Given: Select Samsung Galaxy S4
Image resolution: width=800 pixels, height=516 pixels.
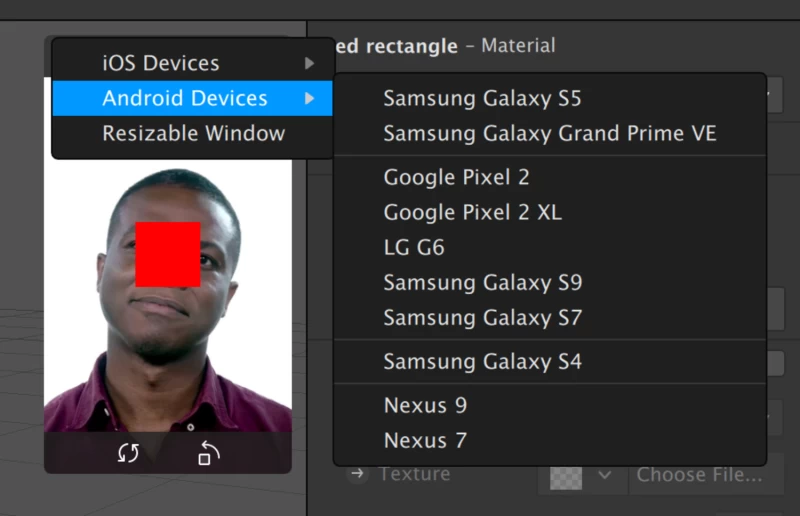Looking at the screenshot, I should point(482,361).
